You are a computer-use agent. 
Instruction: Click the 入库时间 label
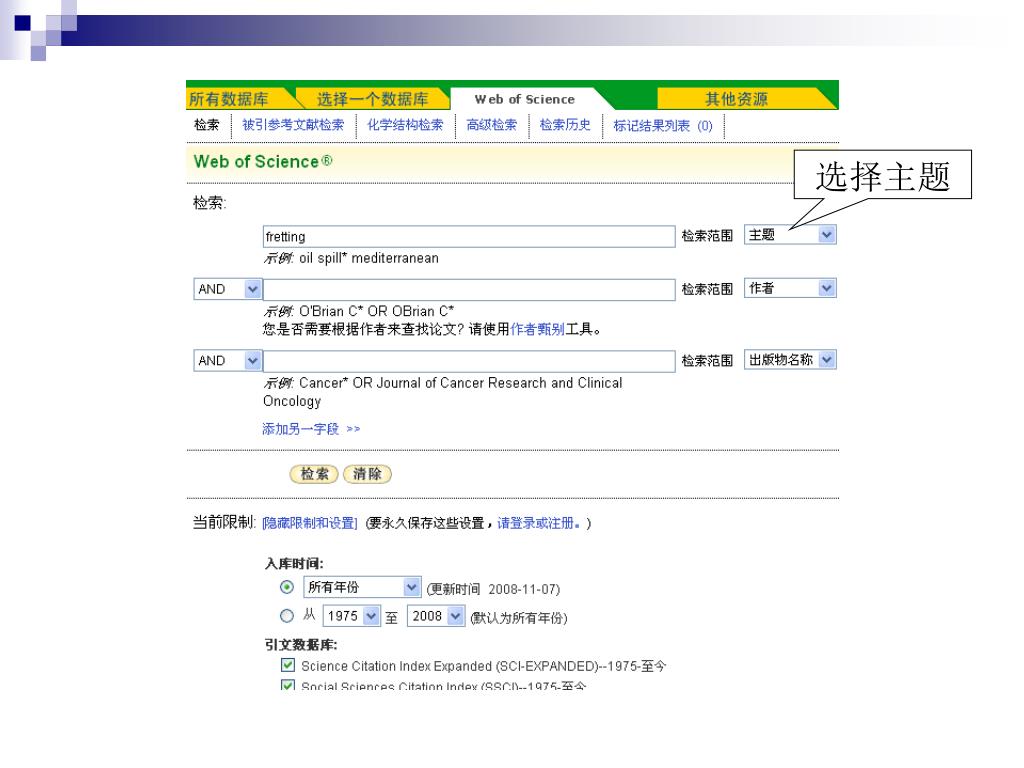pos(294,564)
